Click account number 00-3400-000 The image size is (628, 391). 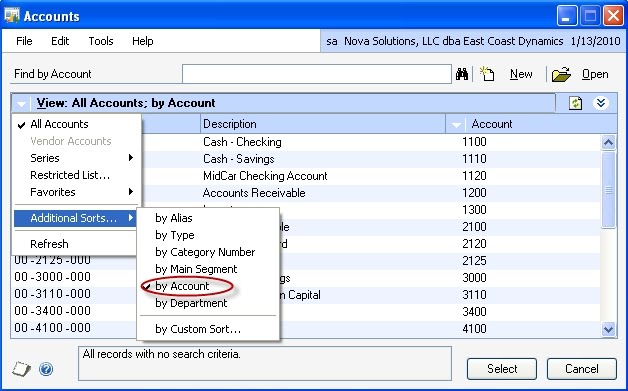[52, 311]
